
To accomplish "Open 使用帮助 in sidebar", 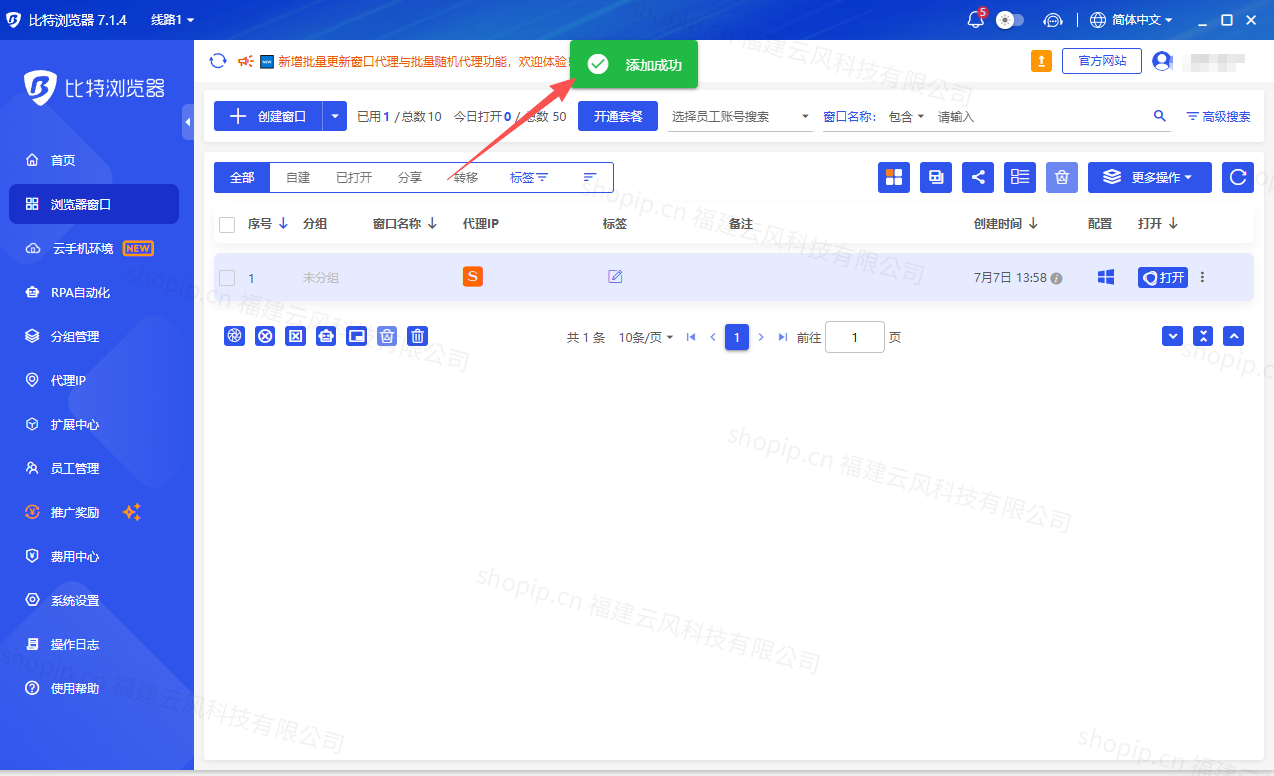I will coord(94,688).
